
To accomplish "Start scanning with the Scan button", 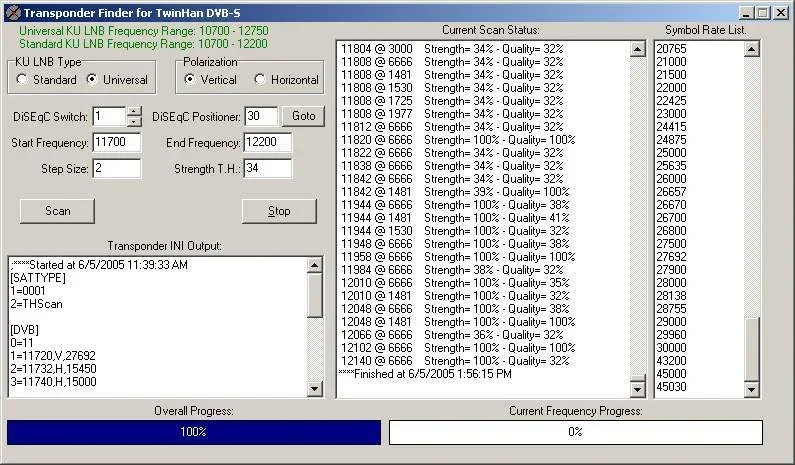I will (57, 211).
